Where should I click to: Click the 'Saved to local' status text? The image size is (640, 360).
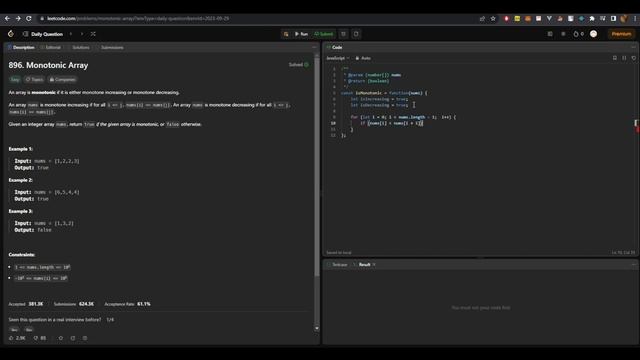coord(339,253)
